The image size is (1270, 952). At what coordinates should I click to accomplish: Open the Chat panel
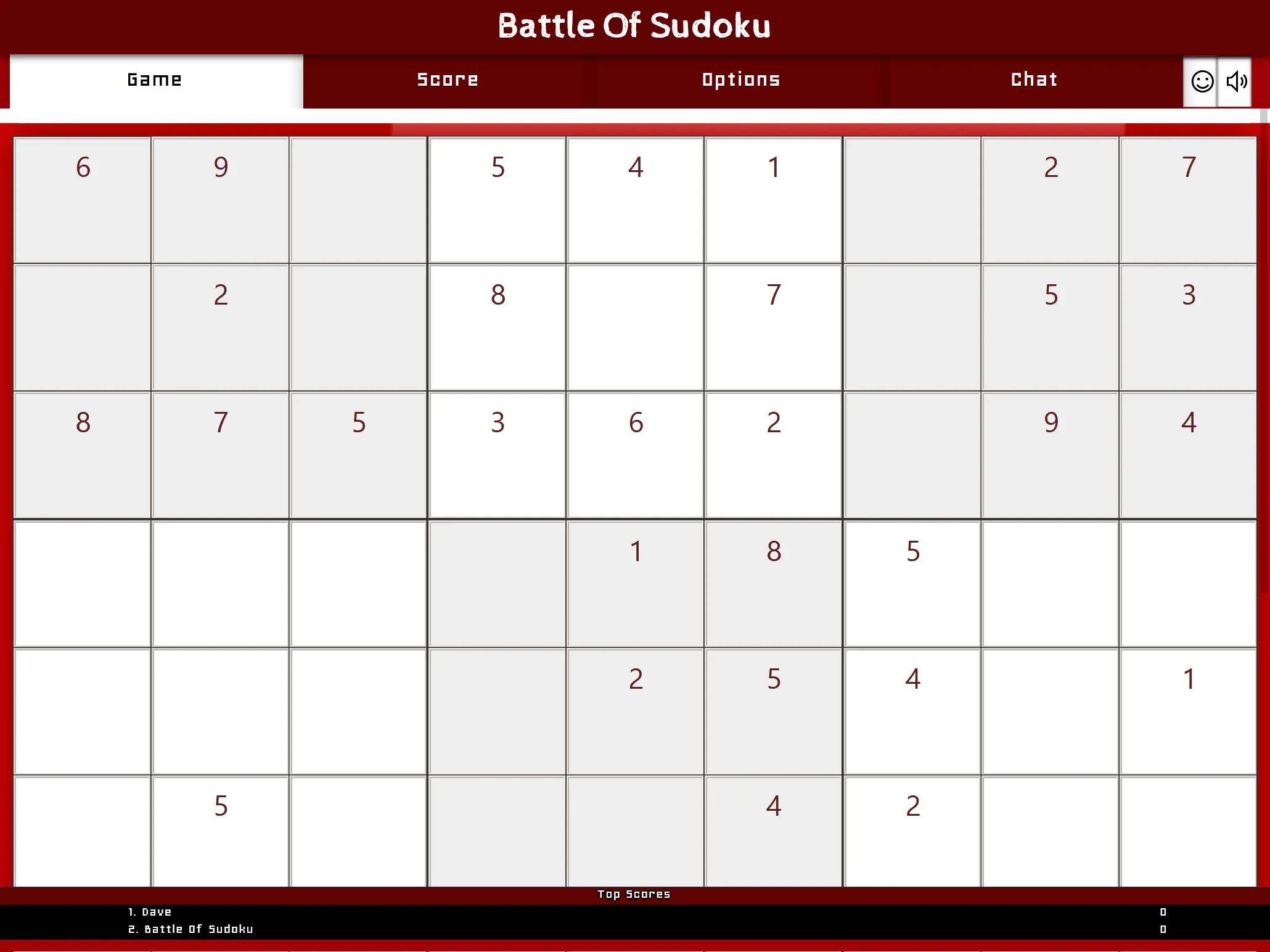coord(1035,80)
